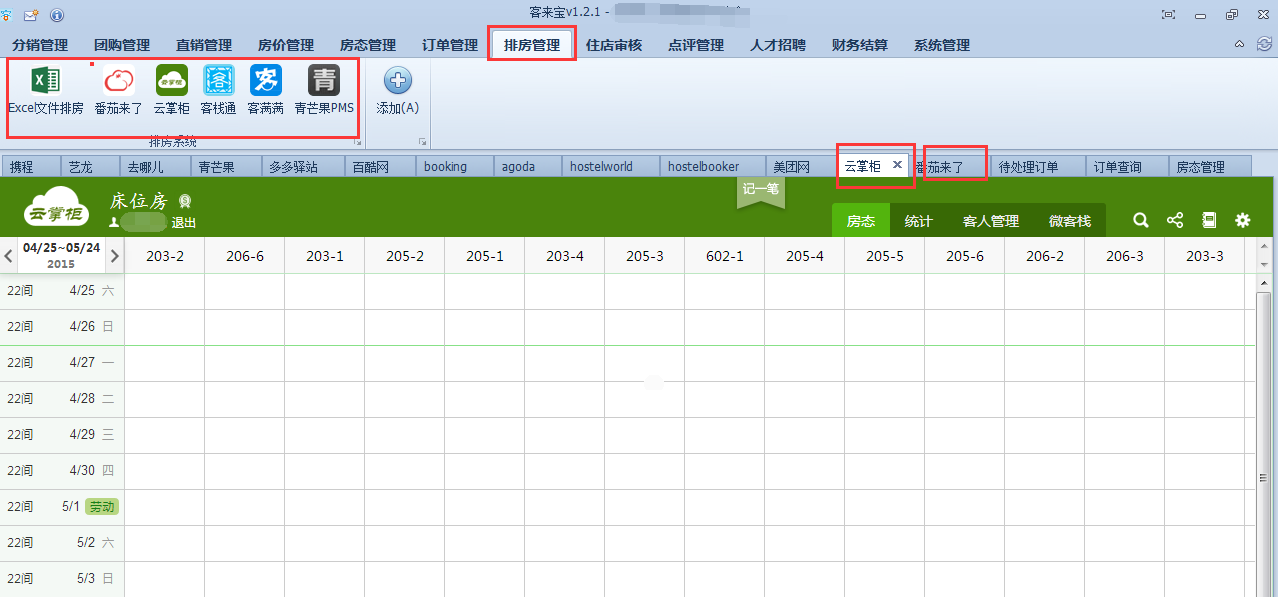
Task: Open the notebook icon in the green bar
Action: click(1209, 220)
